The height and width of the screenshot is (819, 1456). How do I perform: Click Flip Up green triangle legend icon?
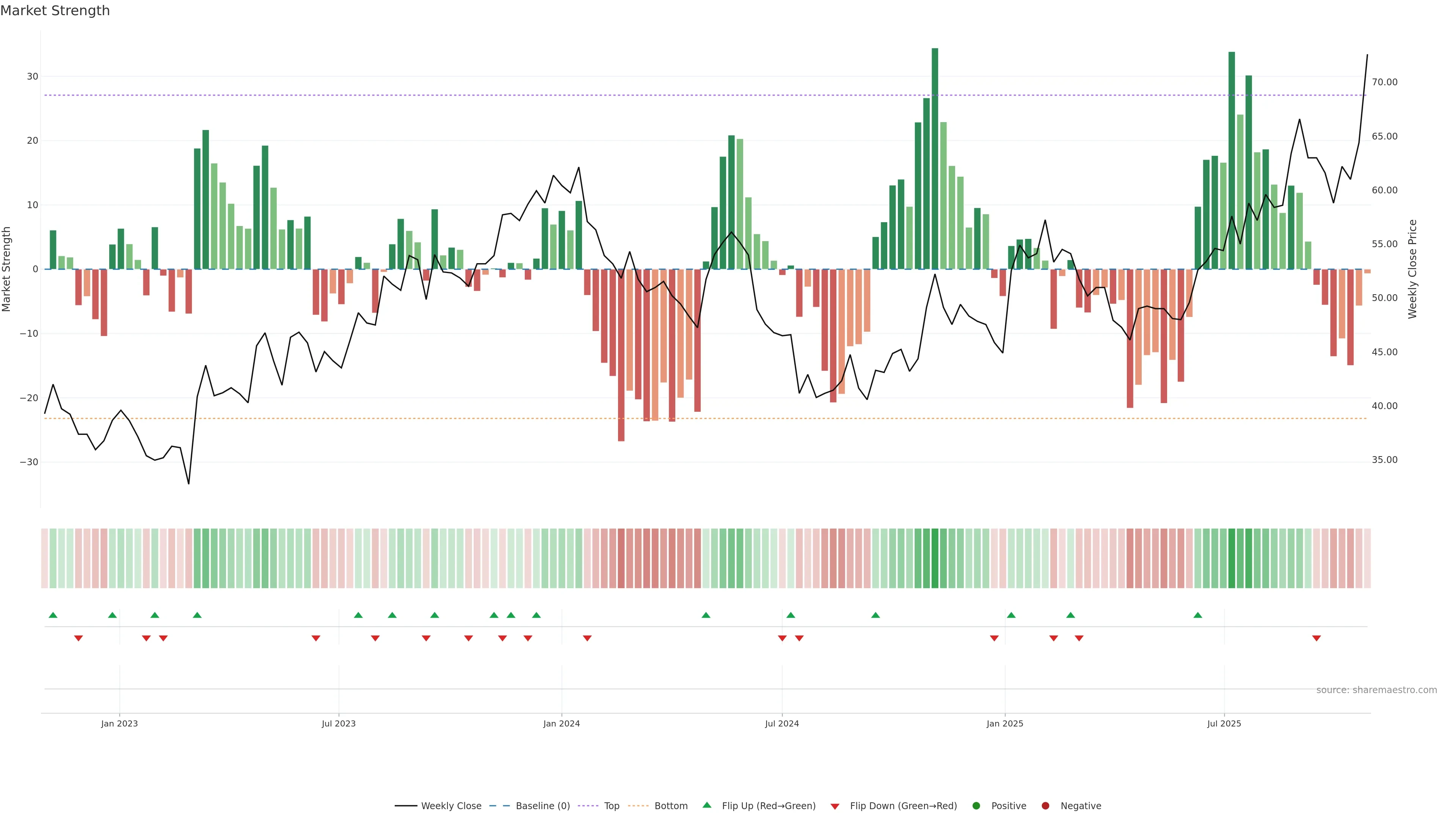click(x=706, y=805)
